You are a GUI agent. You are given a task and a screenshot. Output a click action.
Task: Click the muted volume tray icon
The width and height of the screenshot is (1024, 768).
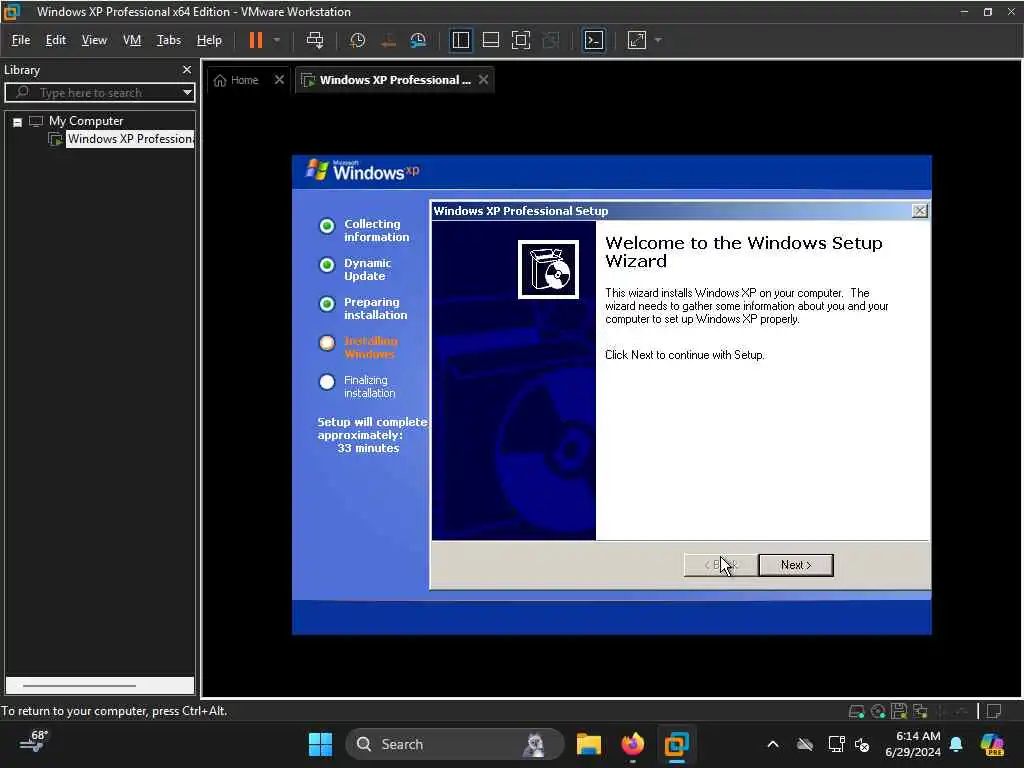[862, 744]
